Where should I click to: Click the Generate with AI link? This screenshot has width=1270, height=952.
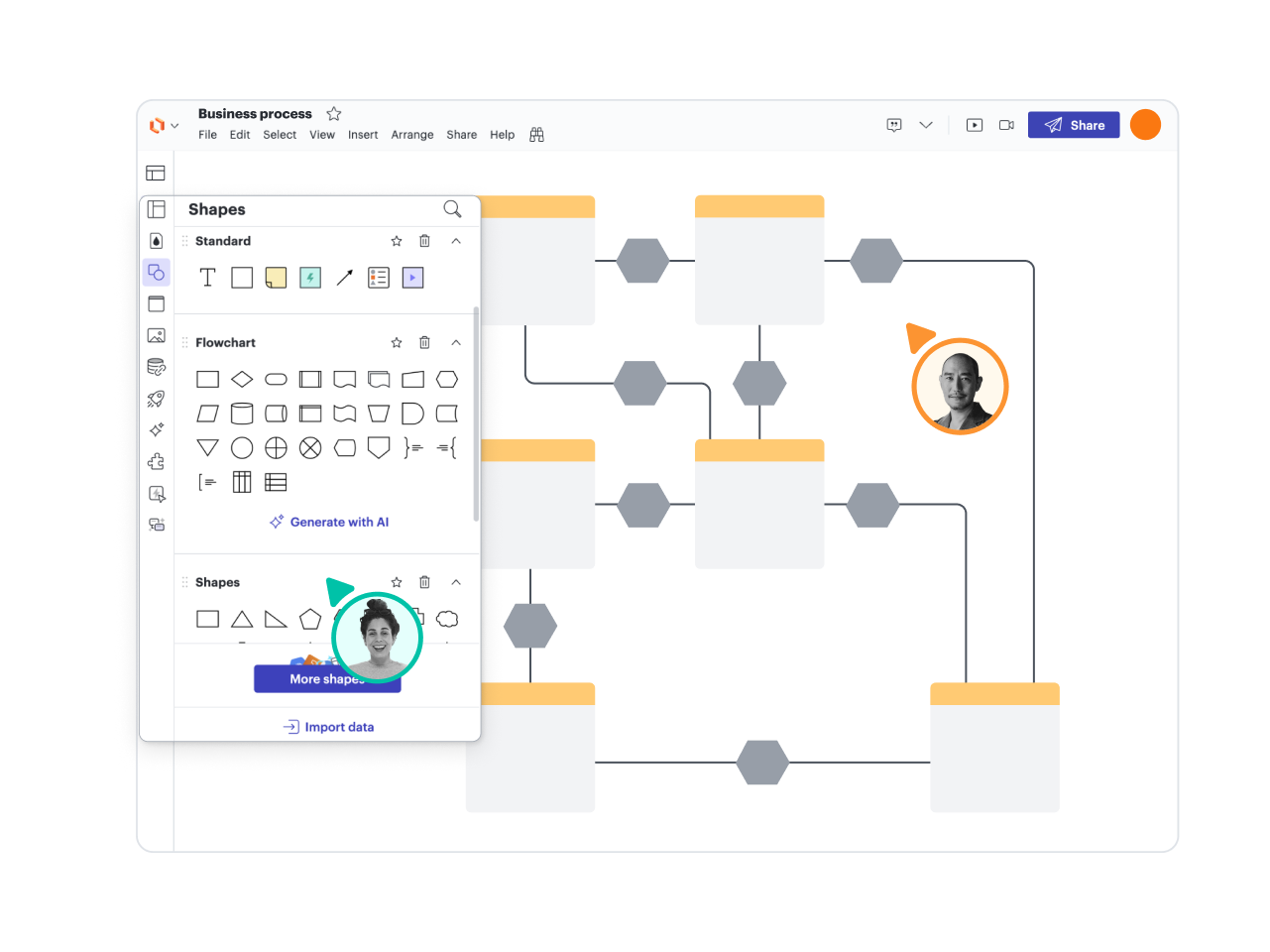click(330, 522)
